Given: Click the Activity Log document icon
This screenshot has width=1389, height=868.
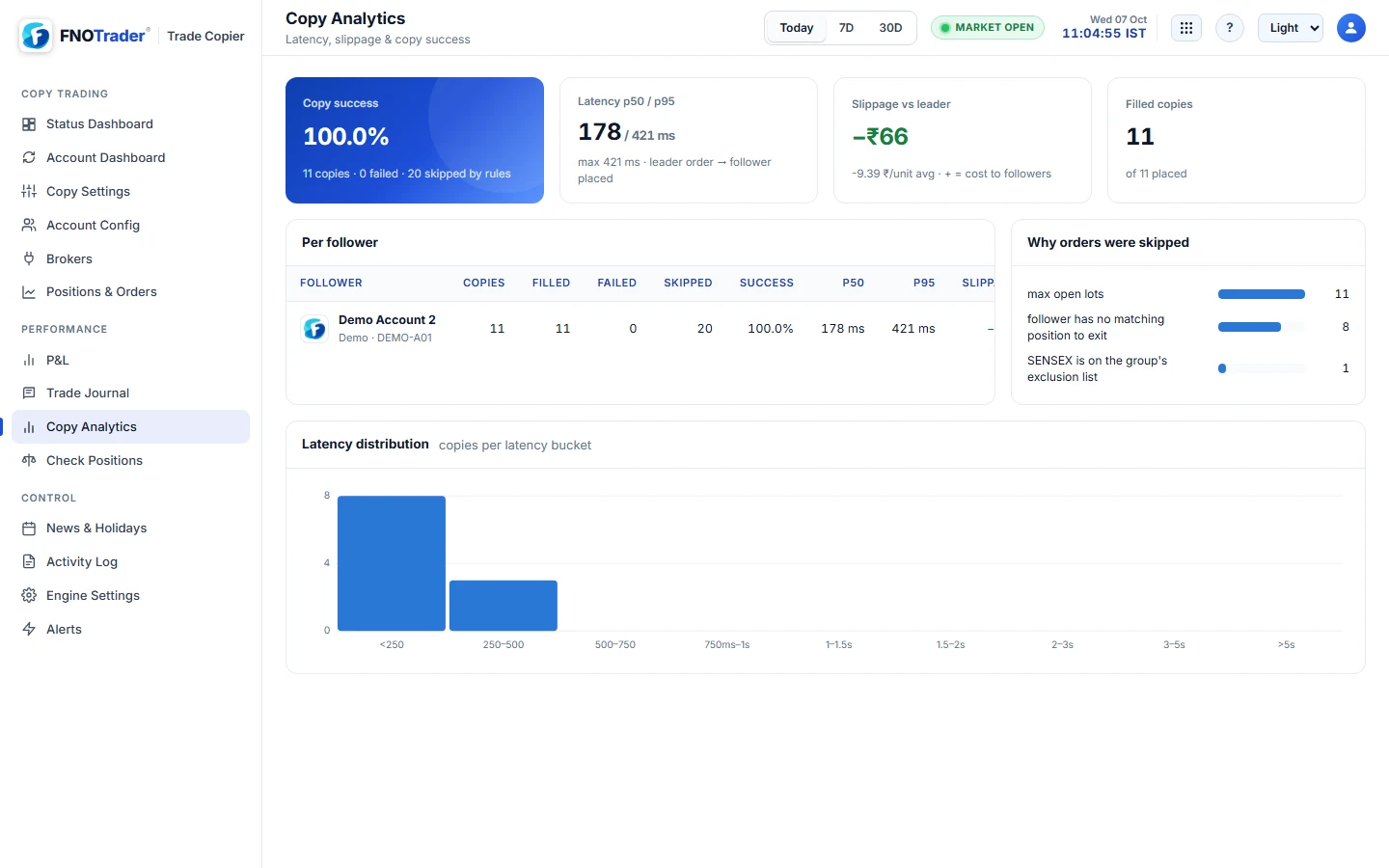Looking at the screenshot, I should click(x=29, y=561).
